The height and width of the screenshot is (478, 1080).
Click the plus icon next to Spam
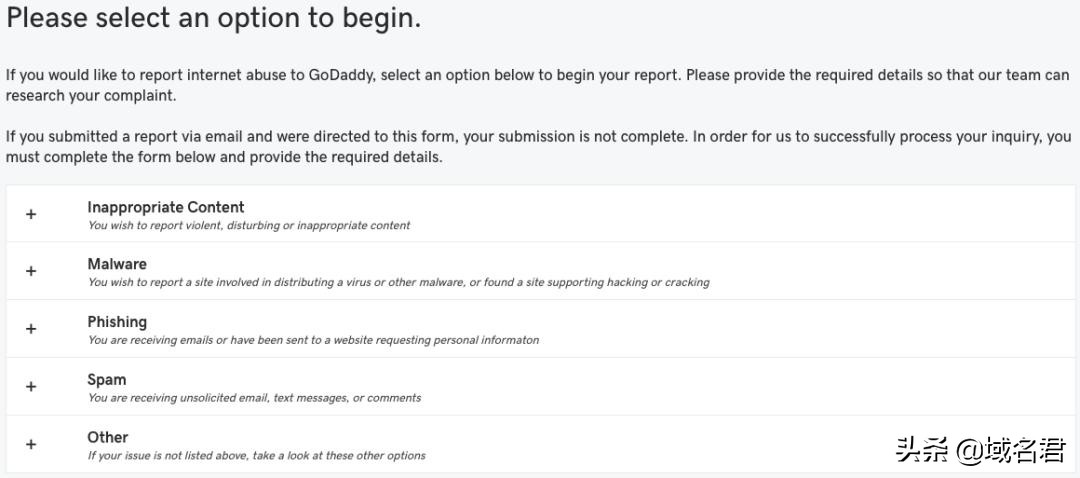(x=31, y=387)
